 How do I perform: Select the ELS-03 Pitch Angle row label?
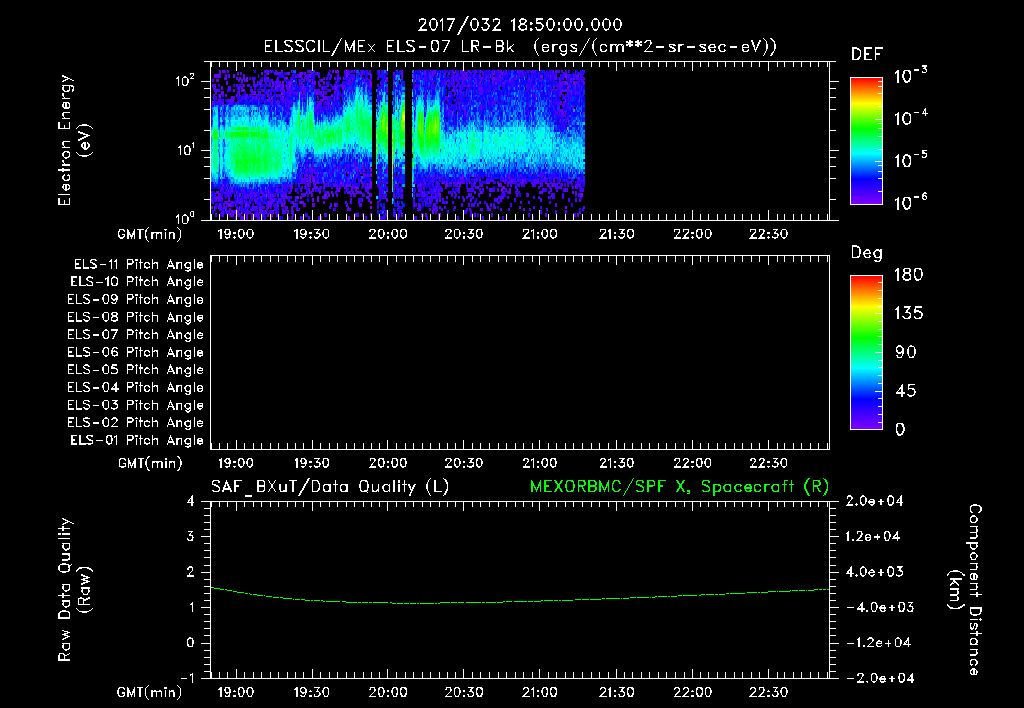point(135,405)
